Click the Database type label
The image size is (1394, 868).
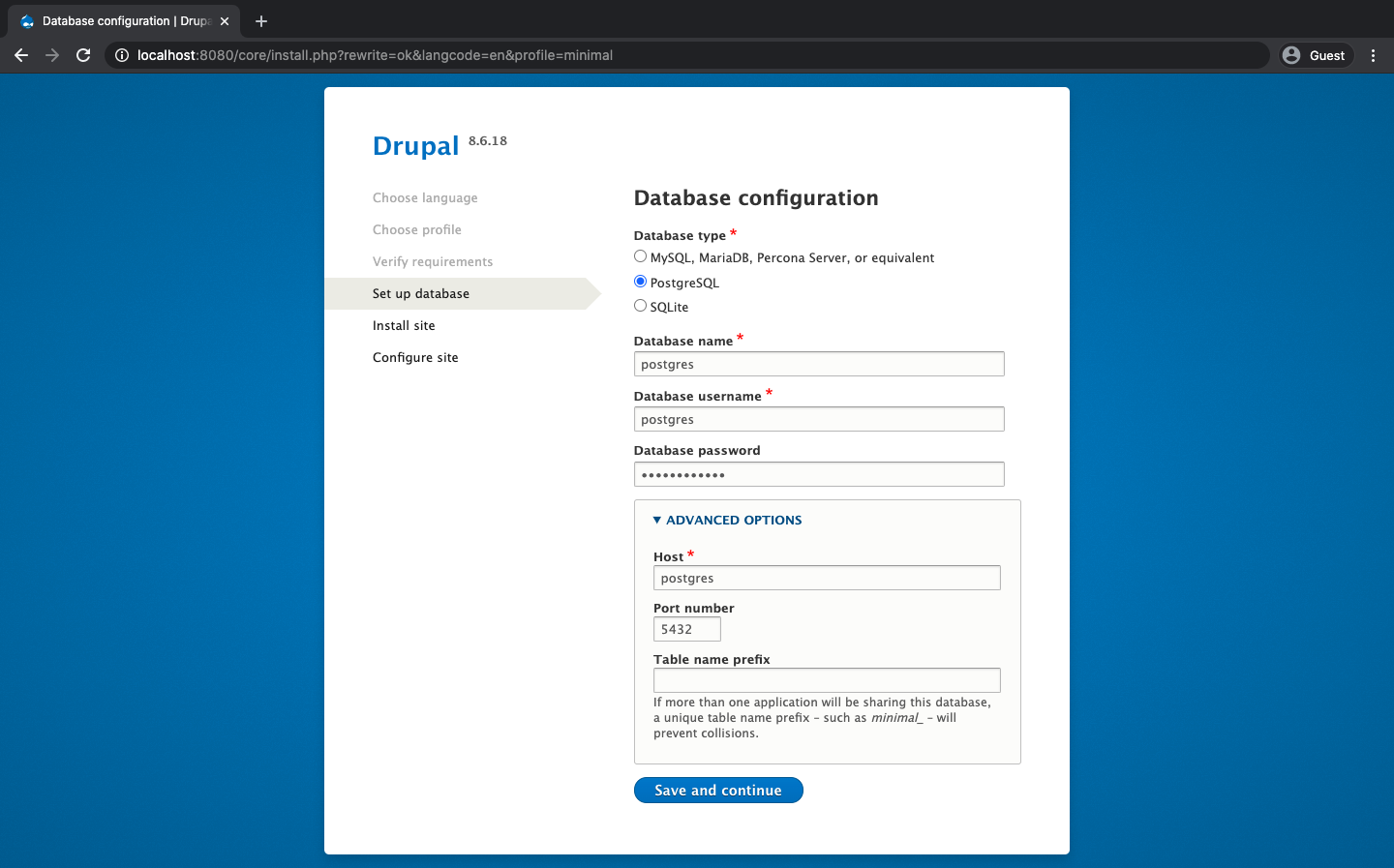coord(680,235)
